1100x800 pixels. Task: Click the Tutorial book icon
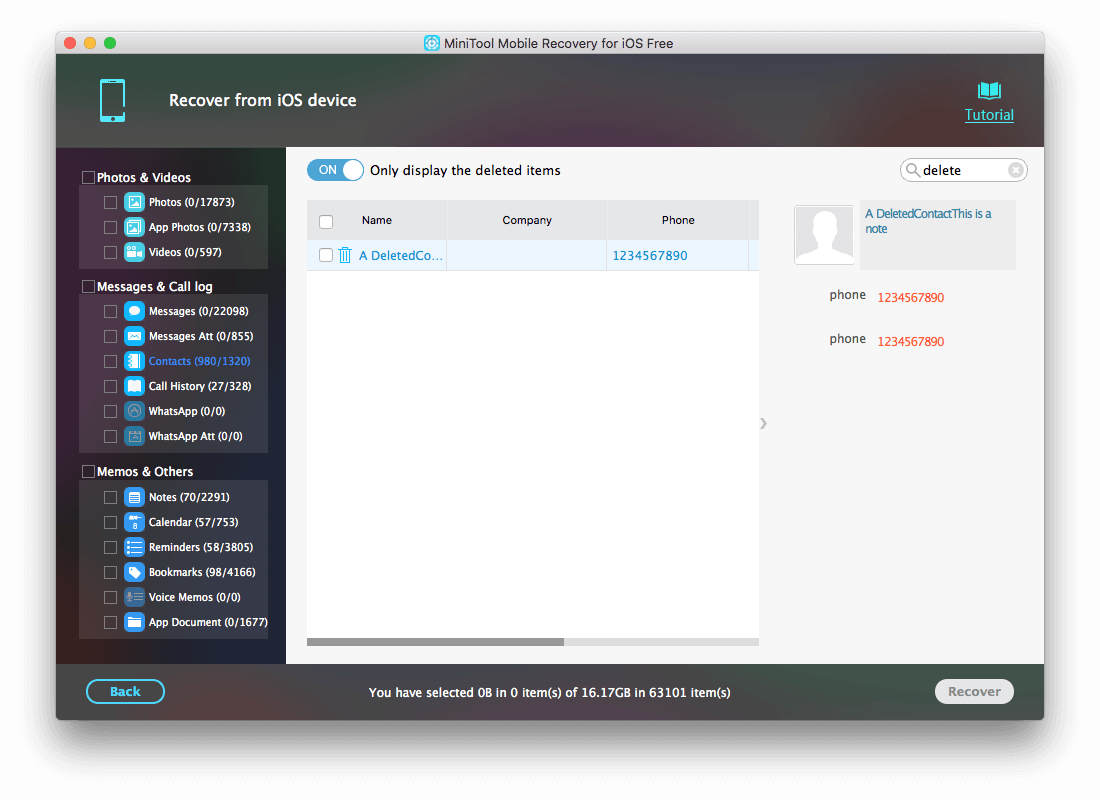click(989, 91)
